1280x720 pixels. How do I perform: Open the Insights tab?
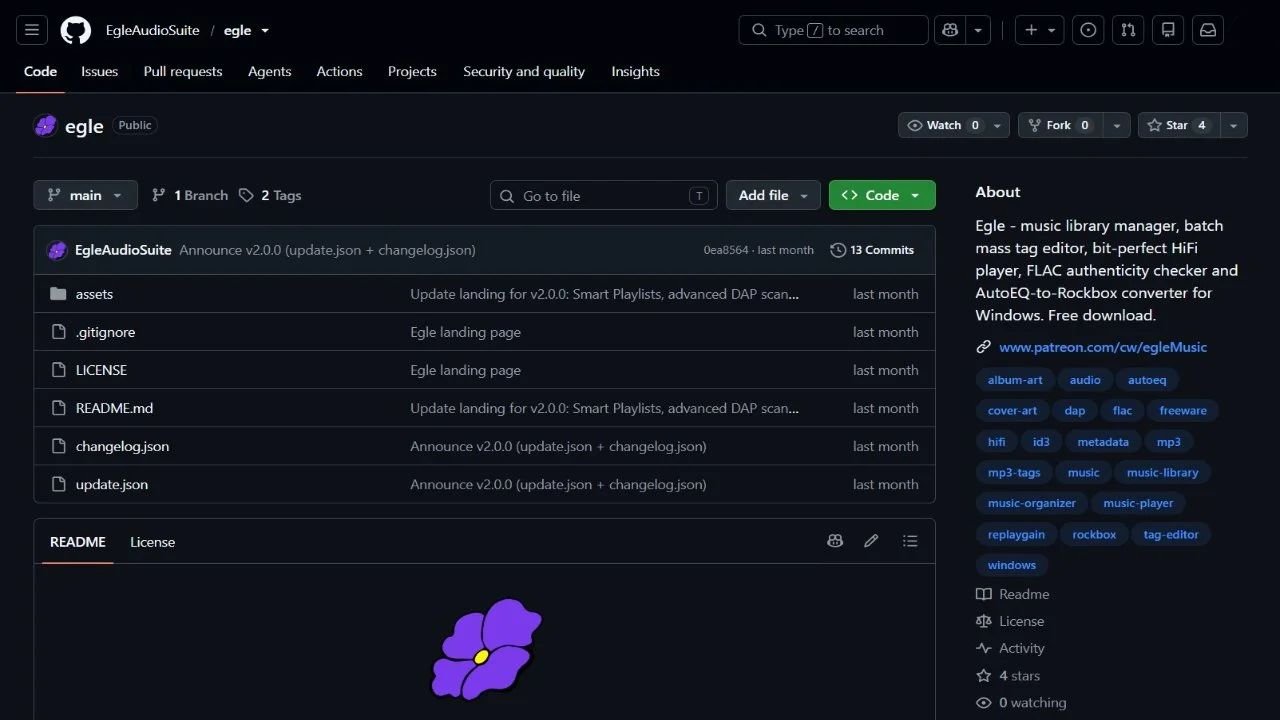coord(636,71)
